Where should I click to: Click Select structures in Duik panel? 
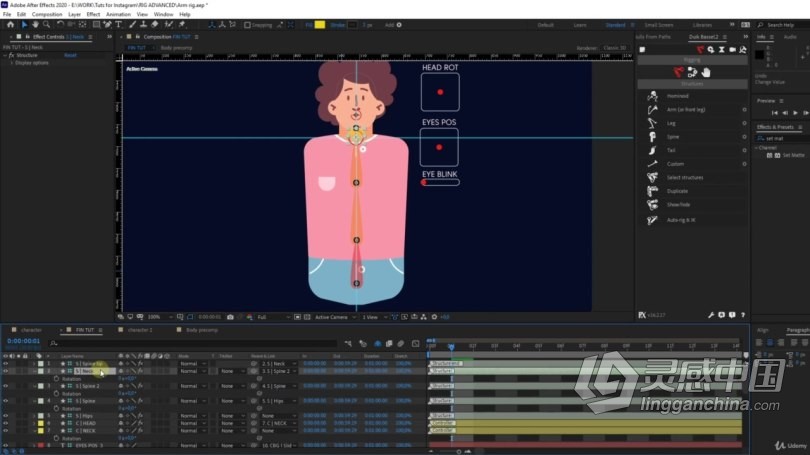coord(684,178)
